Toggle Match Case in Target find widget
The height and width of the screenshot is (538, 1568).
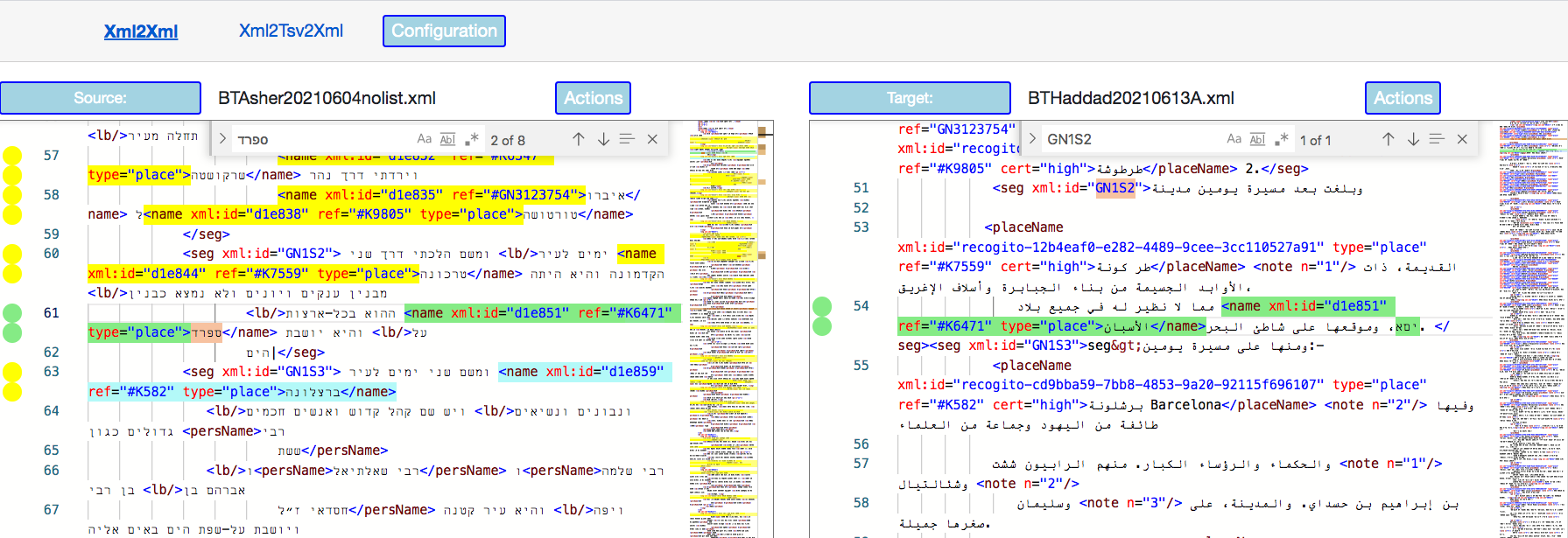coord(1234,139)
